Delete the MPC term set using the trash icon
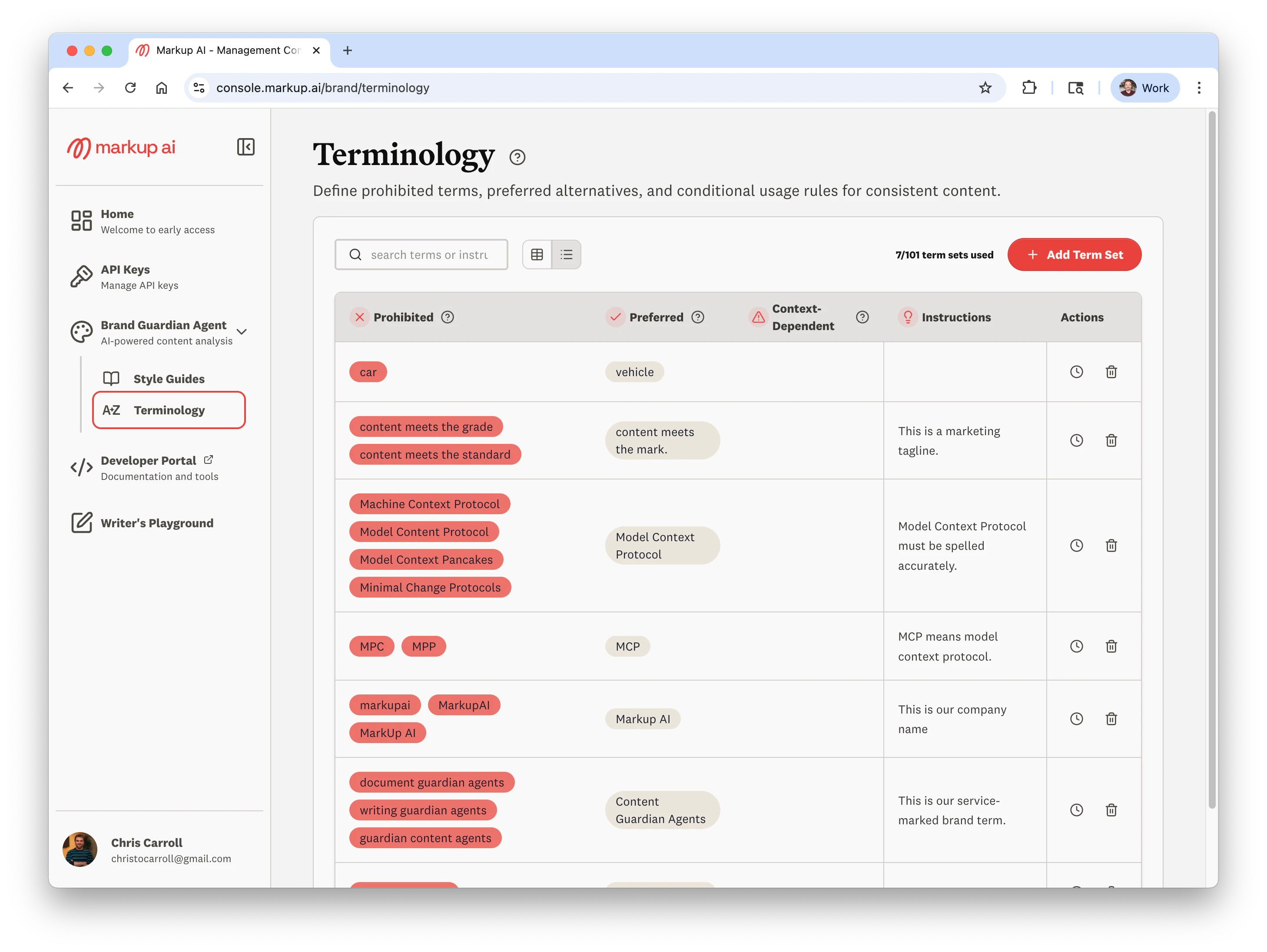Image resolution: width=1267 pixels, height=952 pixels. (x=1111, y=646)
